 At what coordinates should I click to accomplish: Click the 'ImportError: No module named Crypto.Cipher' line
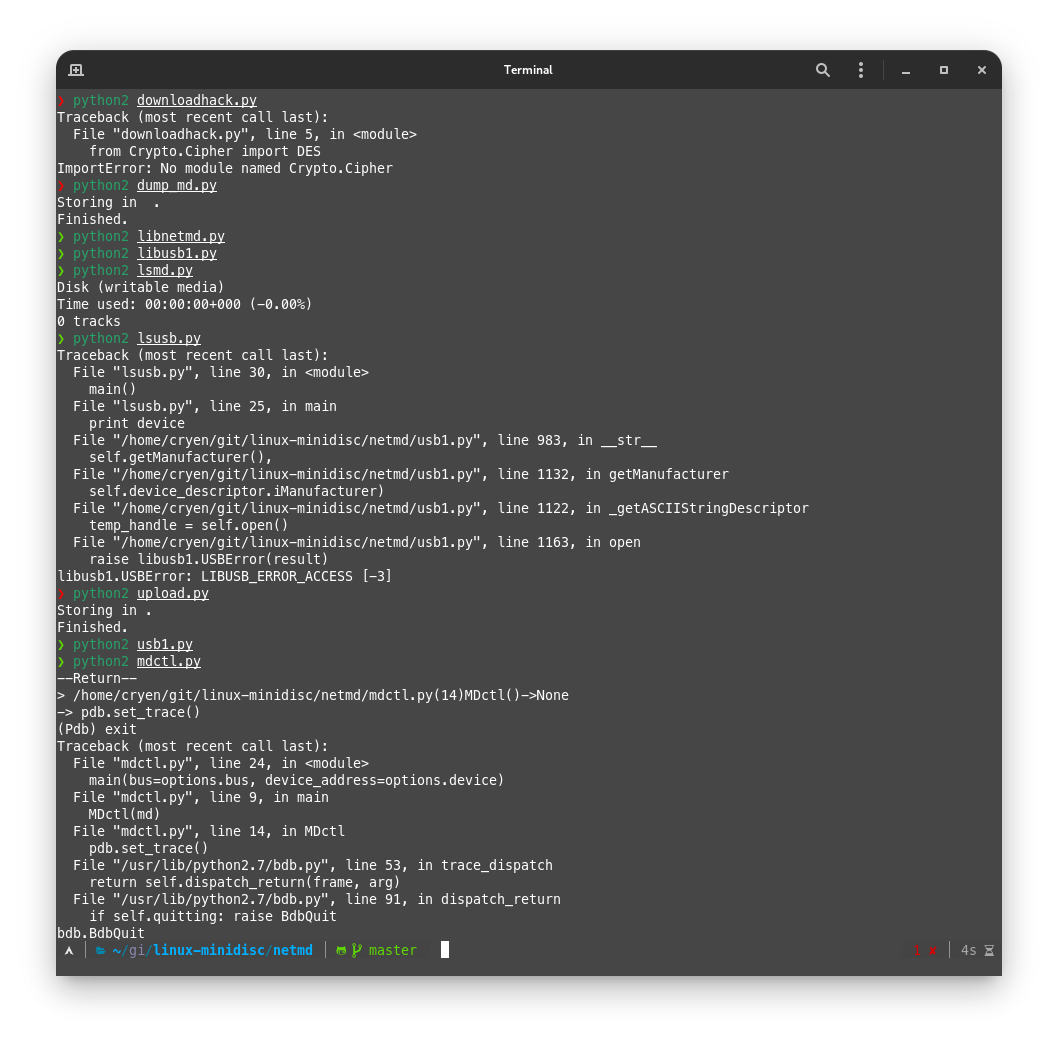point(225,169)
